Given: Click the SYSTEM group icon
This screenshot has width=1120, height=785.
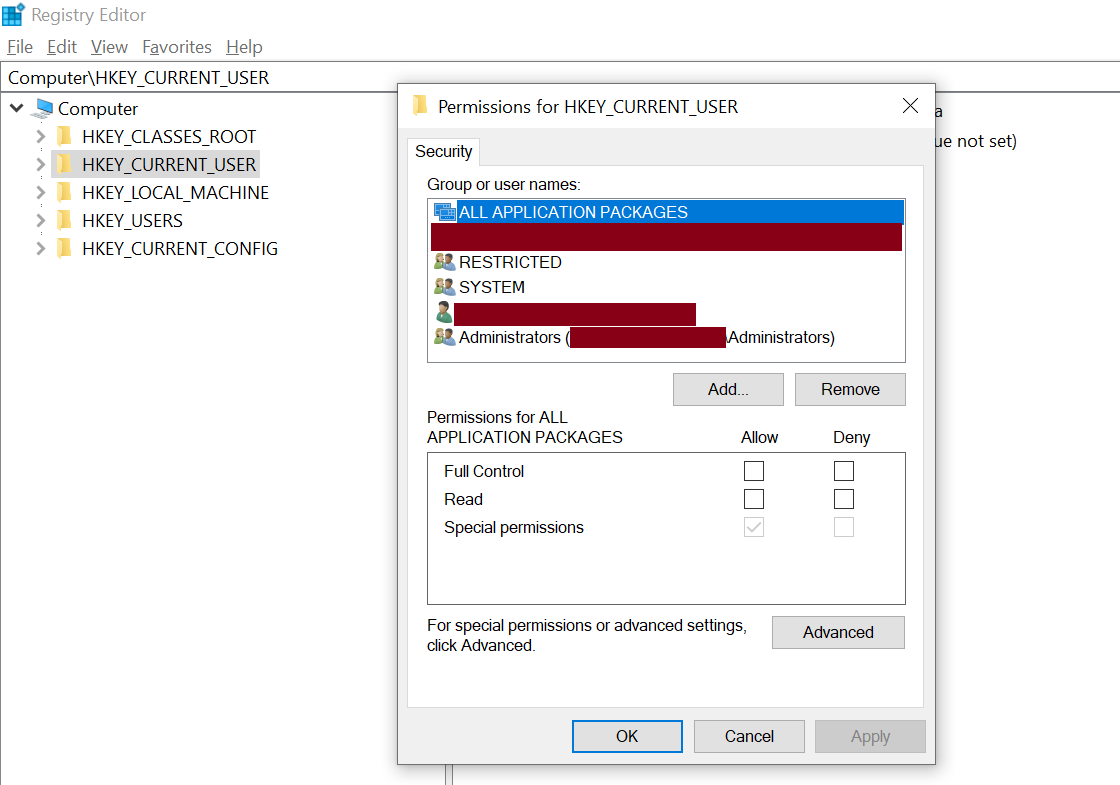Looking at the screenshot, I should (443, 287).
